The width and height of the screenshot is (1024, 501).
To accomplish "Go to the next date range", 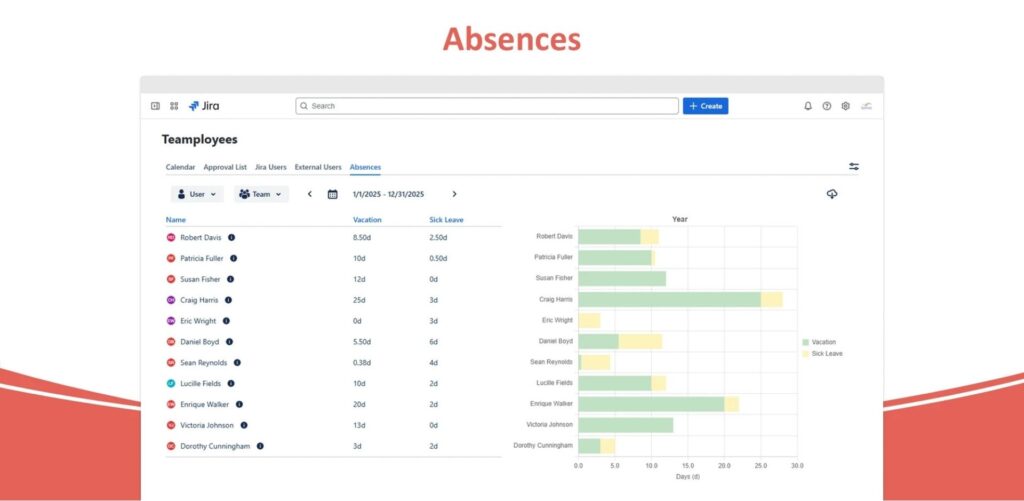I will 454,194.
